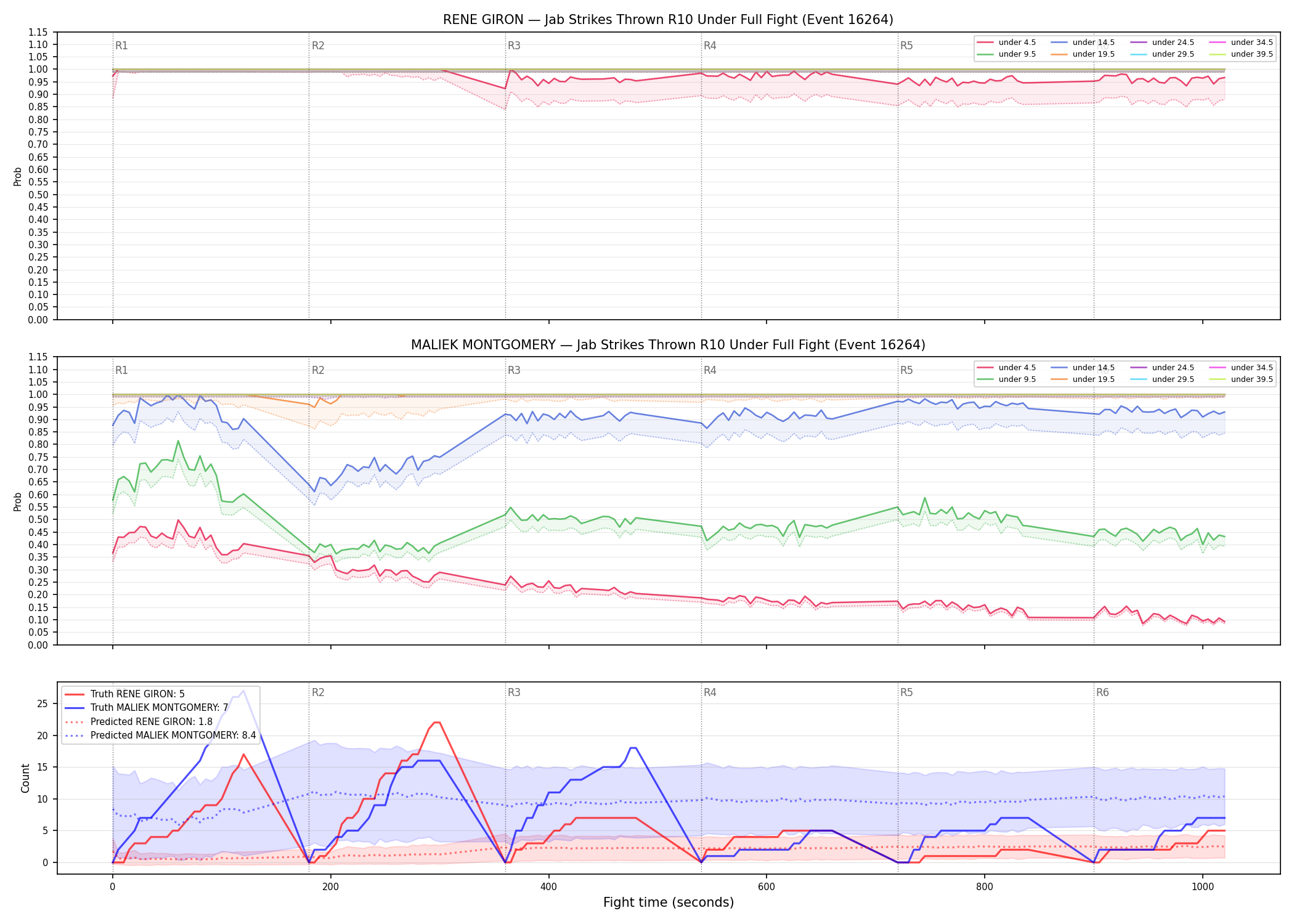
Task: Pick 'under 14.5' in the Maliek Montgomery legend
Action: tap(1083, 368)
